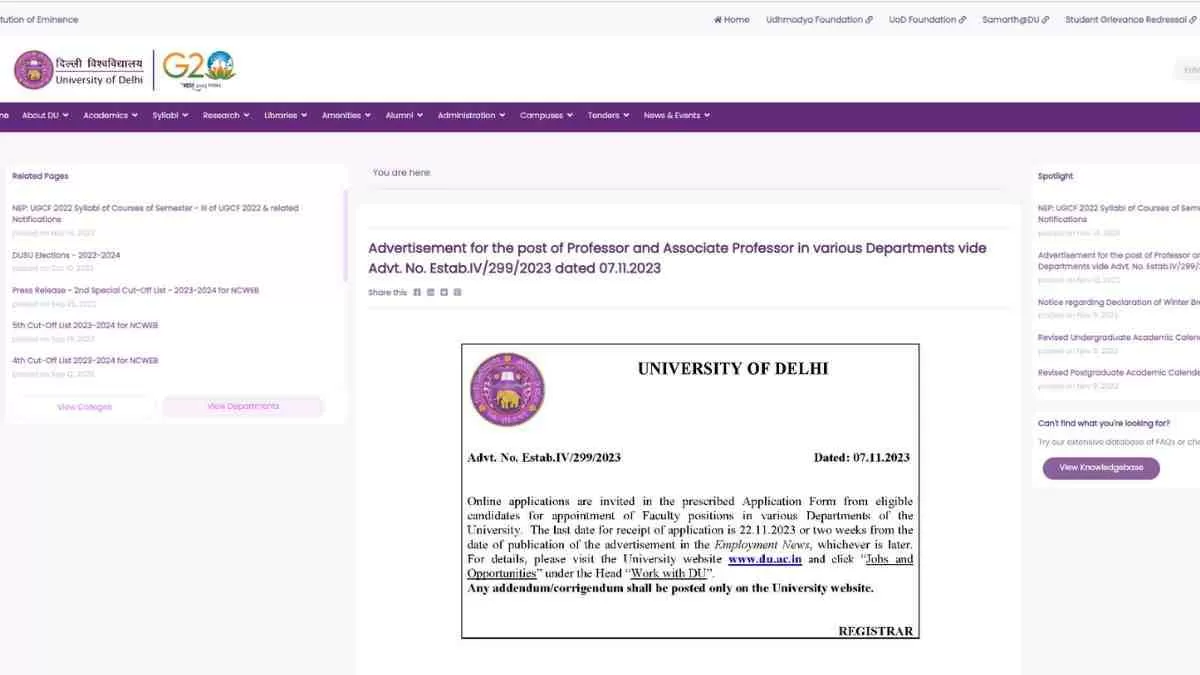Screen dimensions: 1200x675
Task: Open Revised Postgraduate Academic Calendar link
Action: coord(1119,373)
